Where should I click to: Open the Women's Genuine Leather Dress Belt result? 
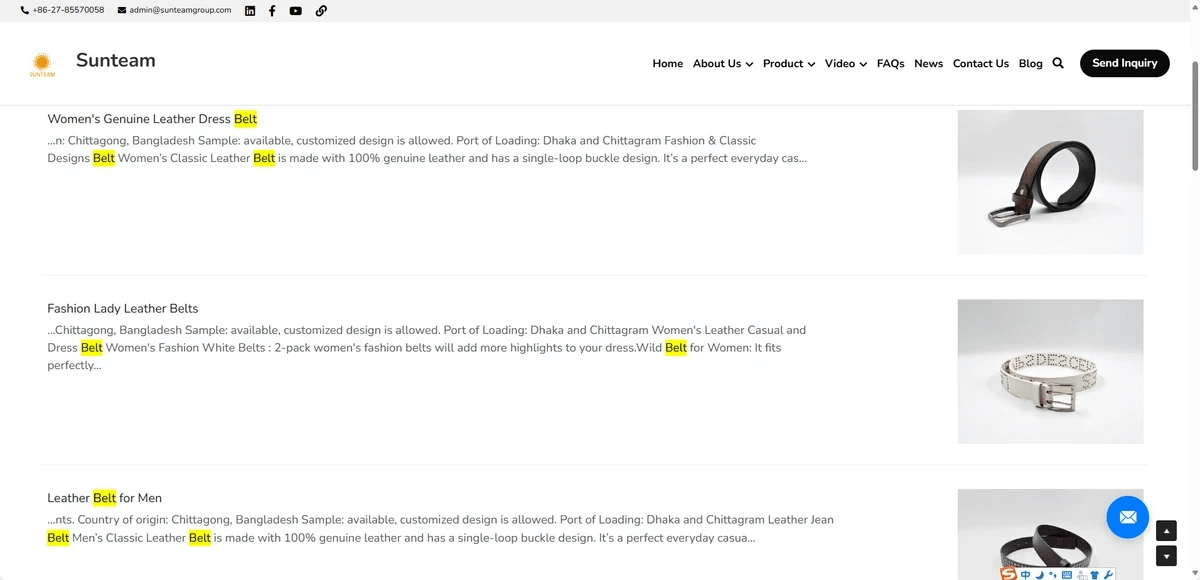coord(152,119)
